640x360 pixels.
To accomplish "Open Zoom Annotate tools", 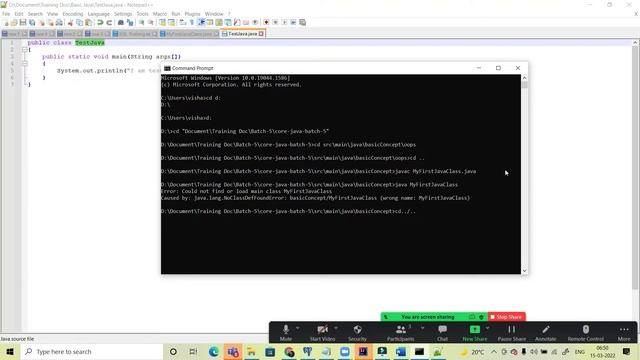I will point(546,333).
